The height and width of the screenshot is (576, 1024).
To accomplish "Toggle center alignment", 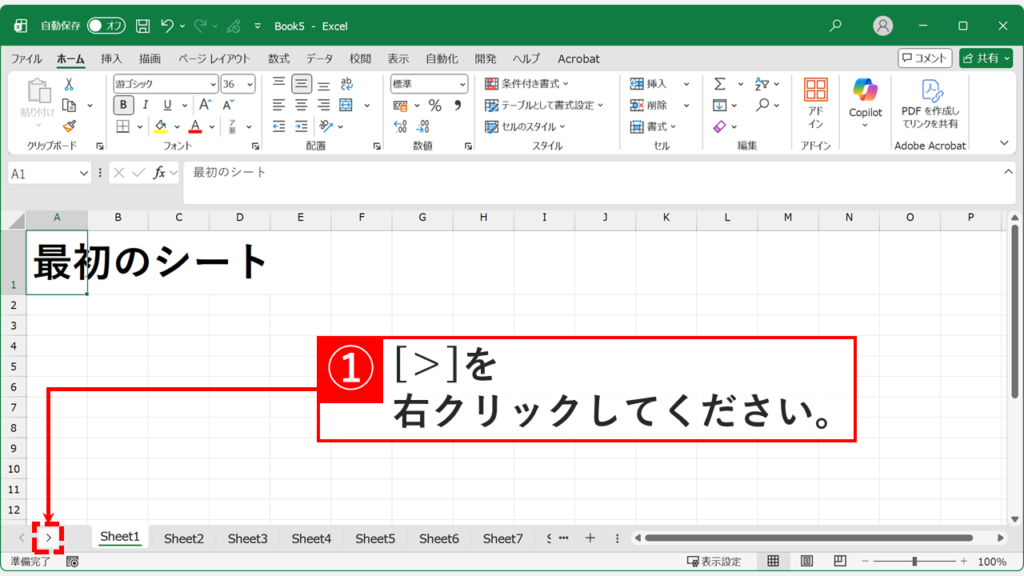I will 300,104.
